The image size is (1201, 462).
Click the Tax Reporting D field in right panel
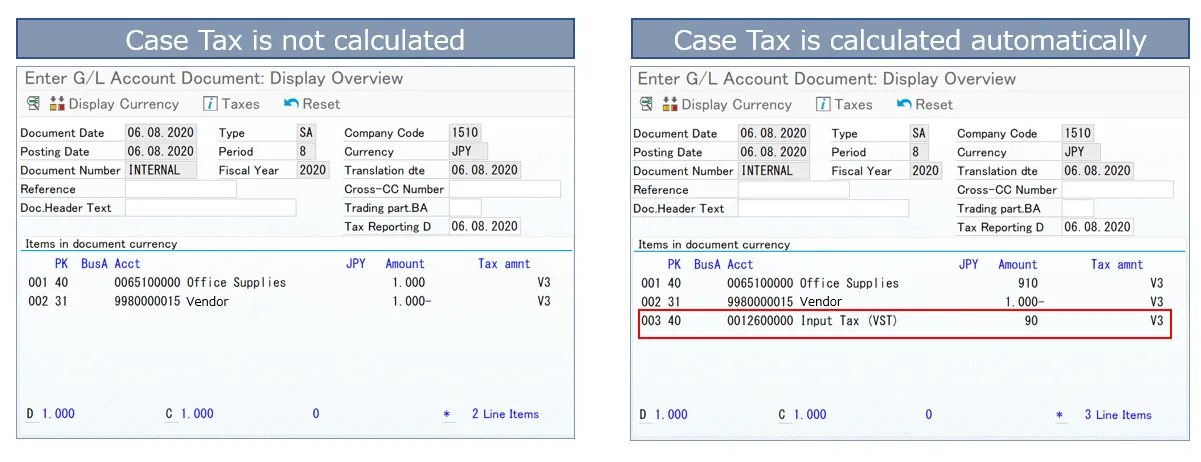coord(1097,227)
